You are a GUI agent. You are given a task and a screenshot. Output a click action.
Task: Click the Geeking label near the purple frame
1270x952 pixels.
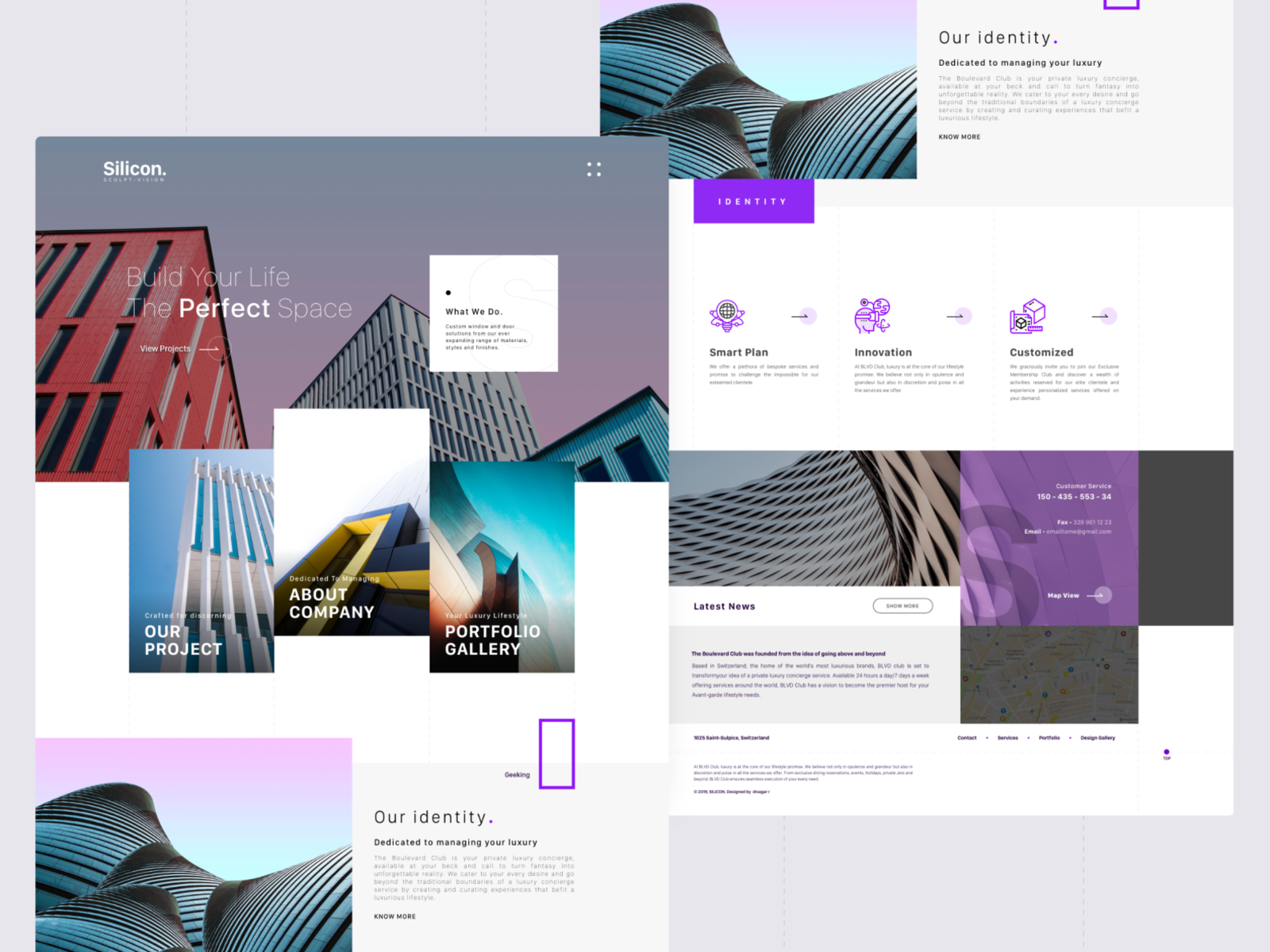point(517,774)
